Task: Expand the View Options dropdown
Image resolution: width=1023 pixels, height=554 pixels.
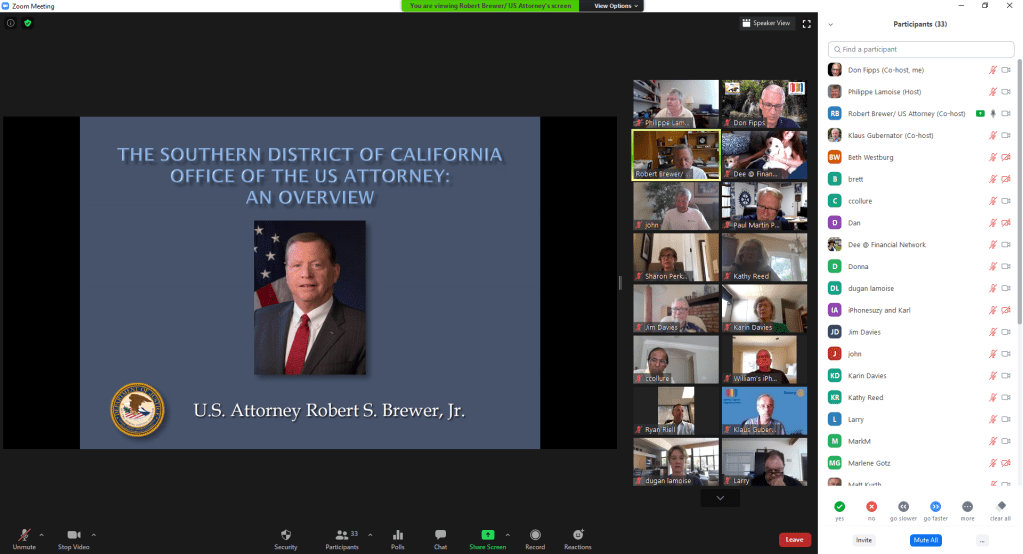Action: click(614, 6)
